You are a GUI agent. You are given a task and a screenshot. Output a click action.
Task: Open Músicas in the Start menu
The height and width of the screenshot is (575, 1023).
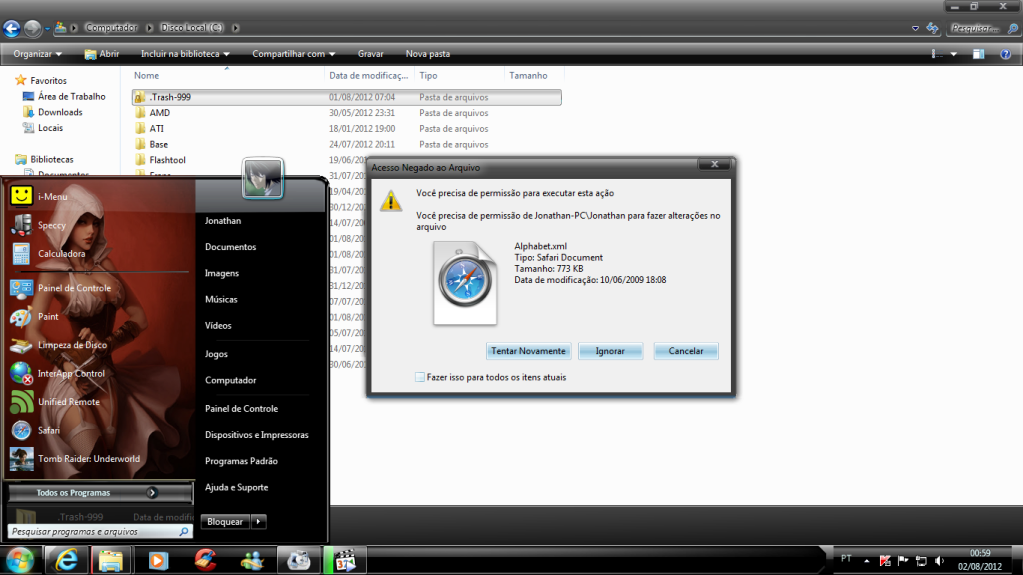[221, 299]
